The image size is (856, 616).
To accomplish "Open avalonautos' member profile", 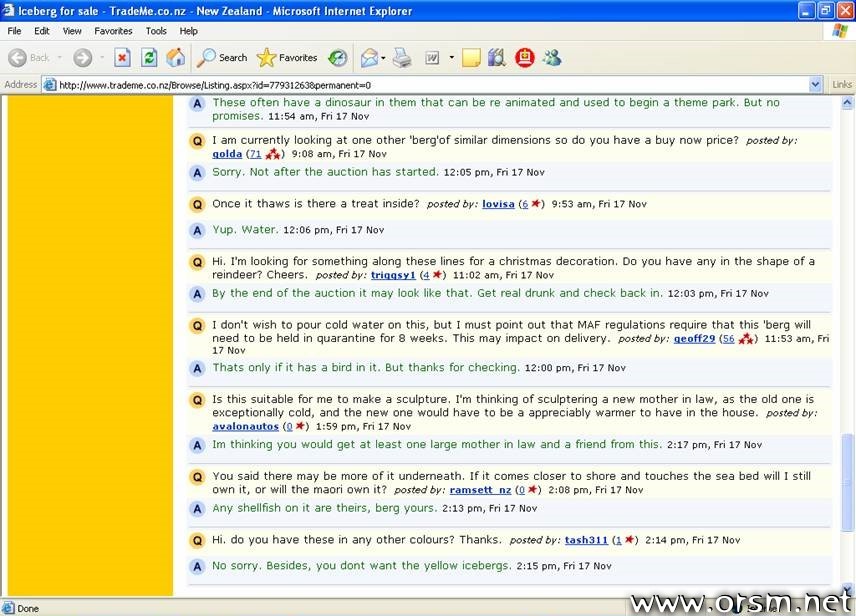I will [x=245, y=427].
